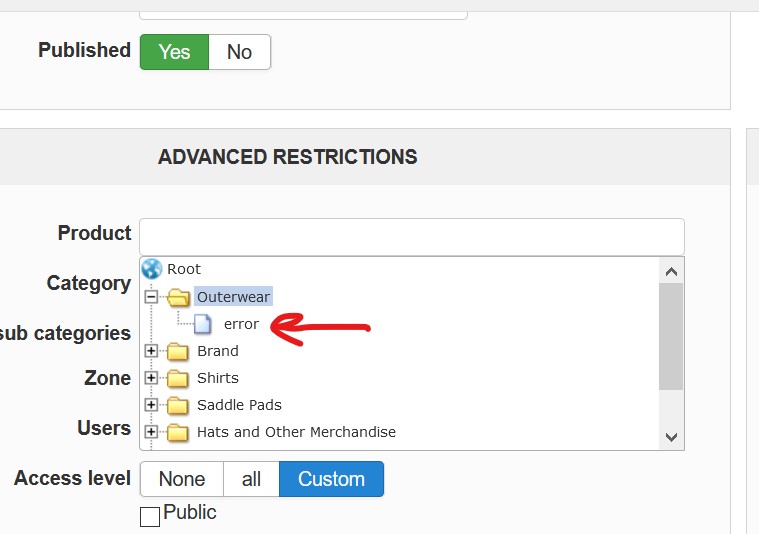Select the error tree item label
Image resolution: width=759 pixels, height=534 pixels.
click(241, 324)
